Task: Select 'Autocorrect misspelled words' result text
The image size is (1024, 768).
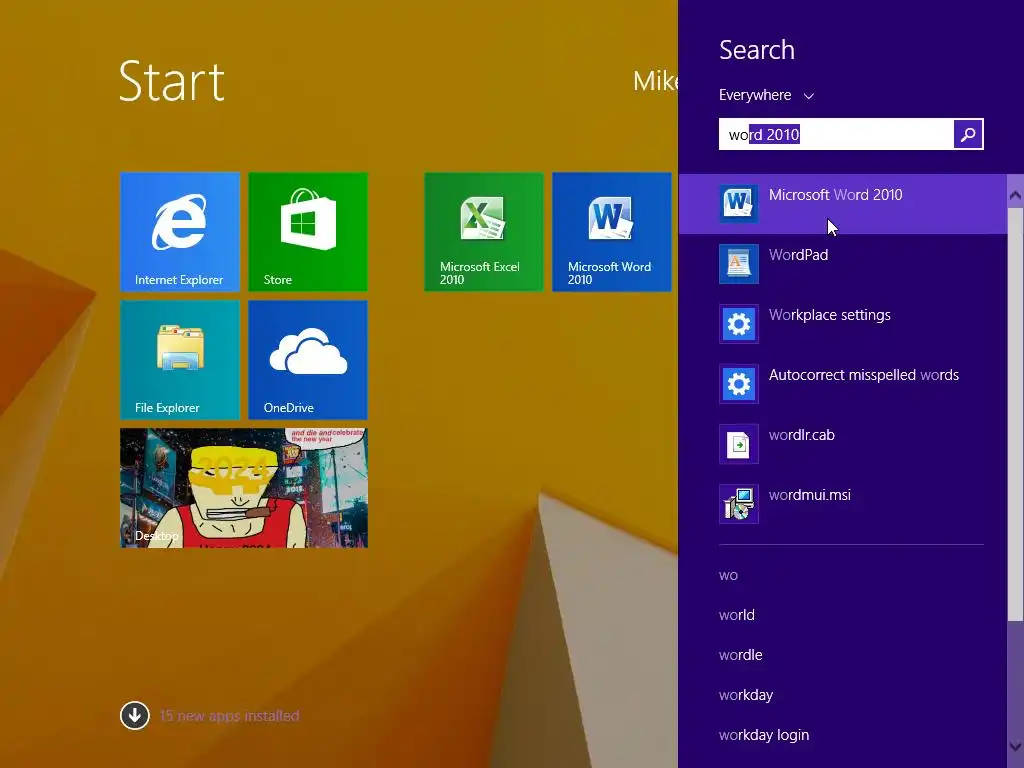Action: click(x=863, y=375)
